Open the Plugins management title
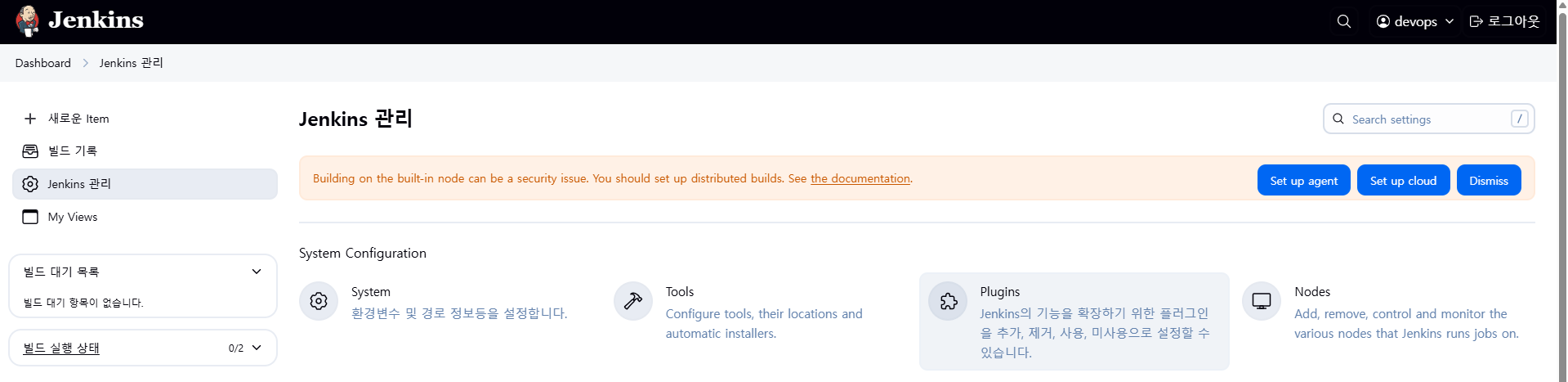 pos(1000,292)
